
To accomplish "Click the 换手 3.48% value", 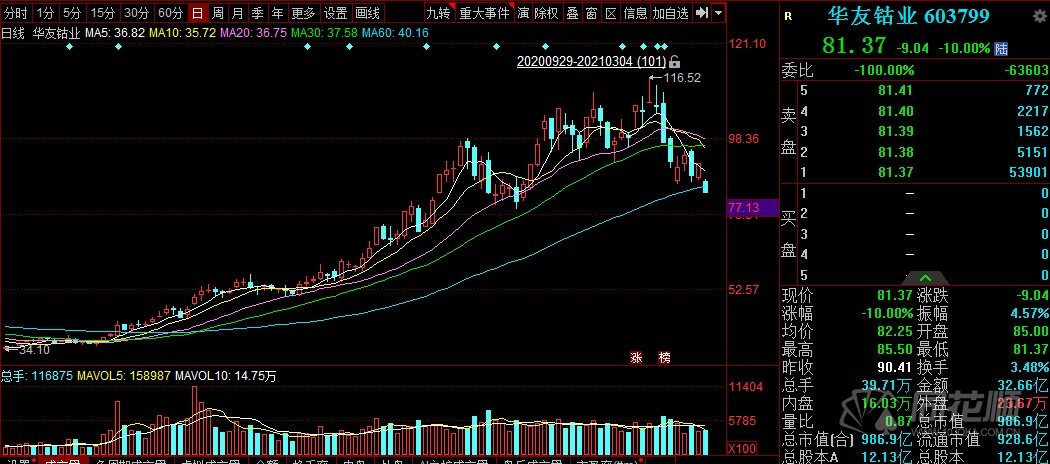I will [x=1030, y=367].
